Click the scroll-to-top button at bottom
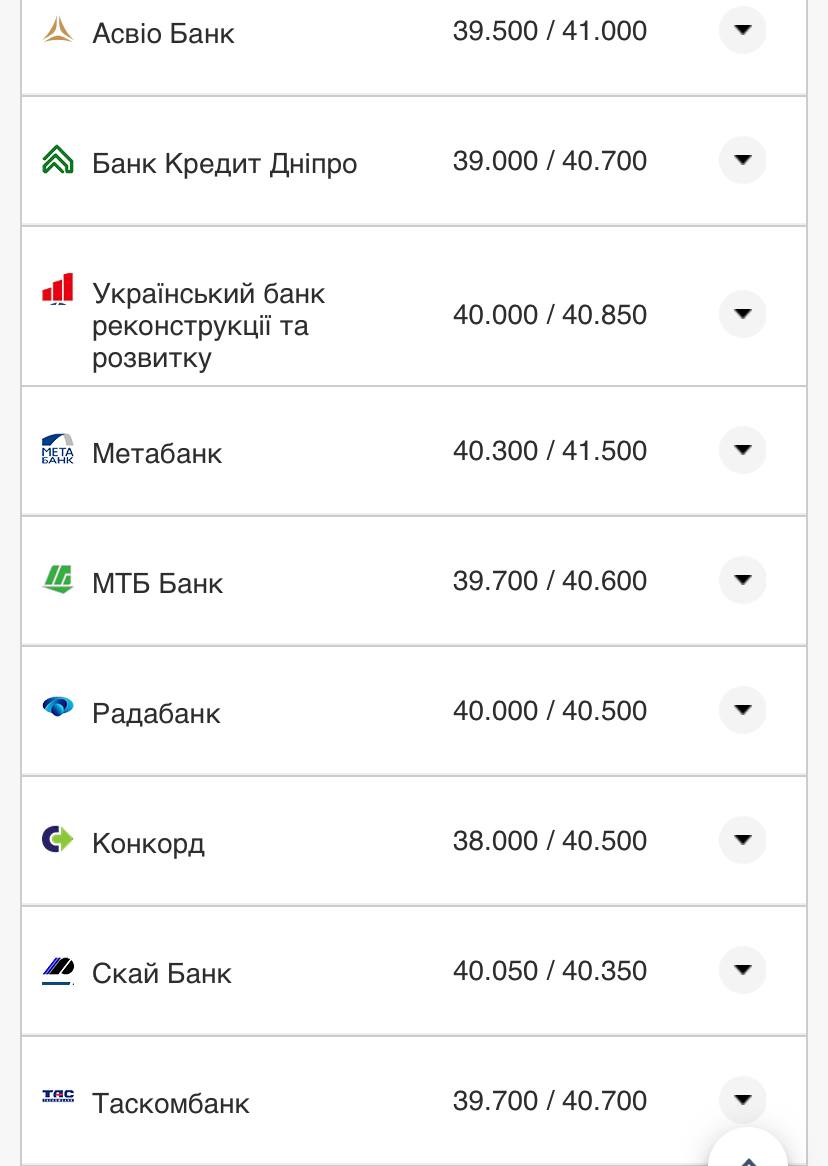 tap(750, 1152)
